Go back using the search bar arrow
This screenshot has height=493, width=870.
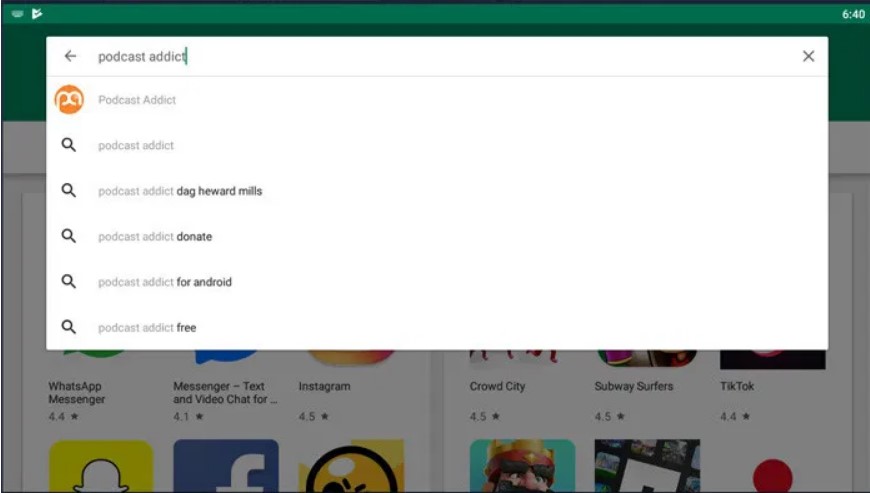click(x=70, y=56)
